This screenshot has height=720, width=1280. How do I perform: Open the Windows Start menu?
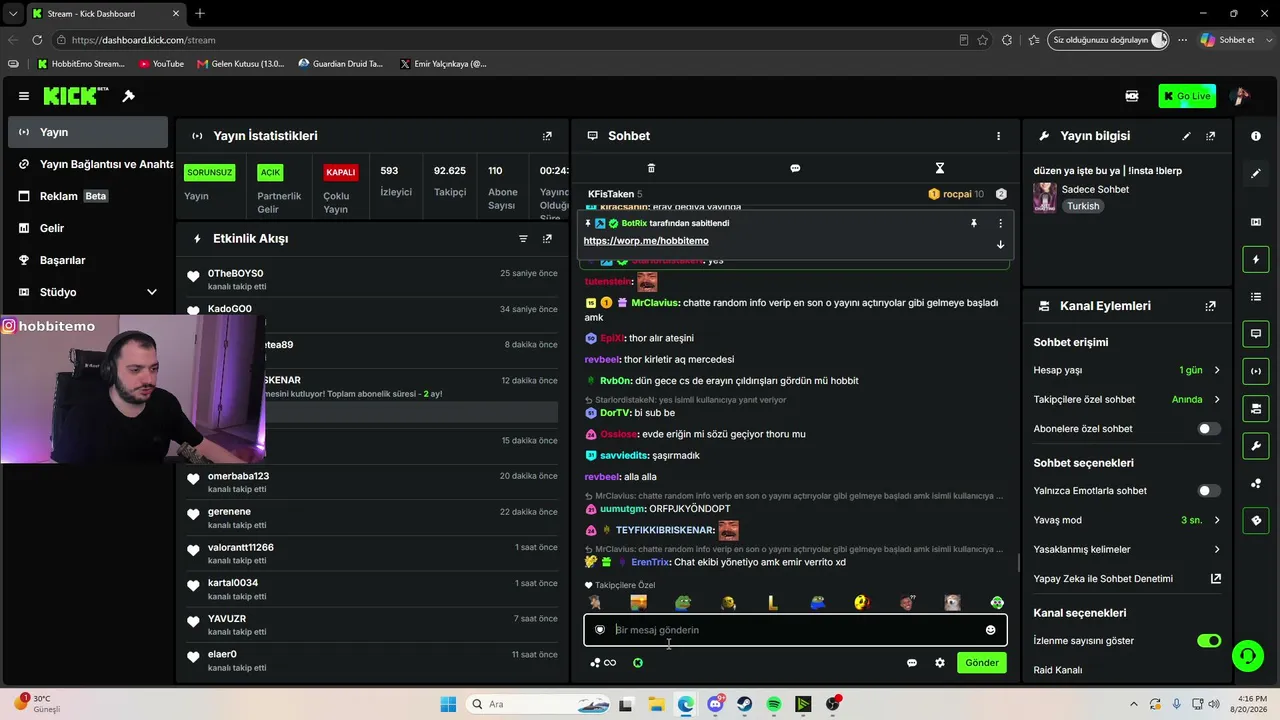[448, 704]
